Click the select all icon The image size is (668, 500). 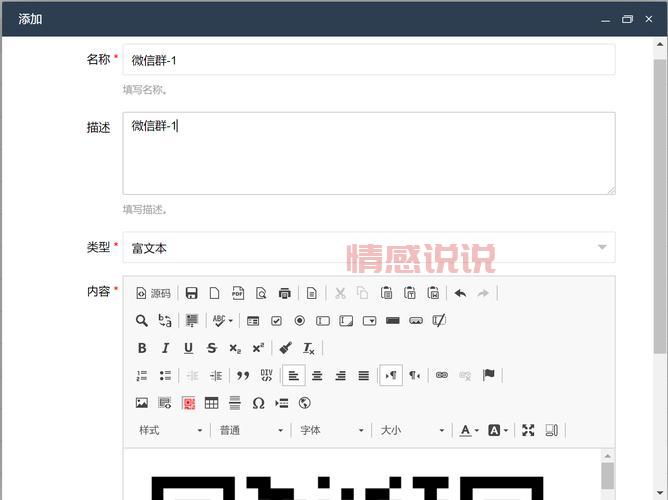click(x=192, y=320)
